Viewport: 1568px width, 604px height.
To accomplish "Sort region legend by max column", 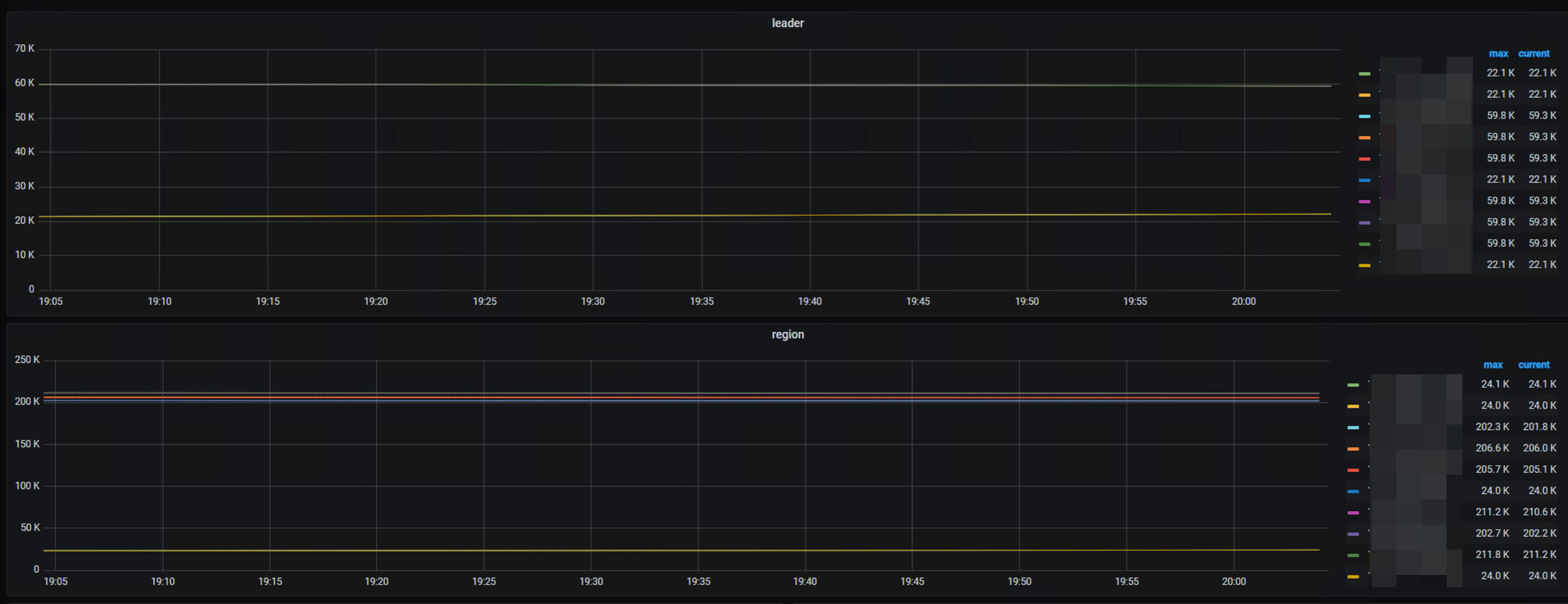I will [x=1493, y=365].
